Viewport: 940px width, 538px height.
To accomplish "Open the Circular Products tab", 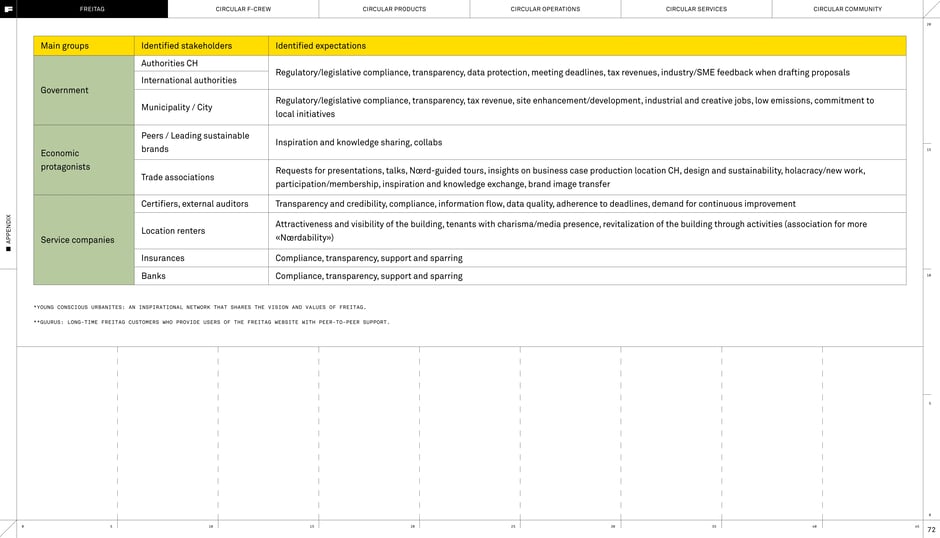I will 394,9.
